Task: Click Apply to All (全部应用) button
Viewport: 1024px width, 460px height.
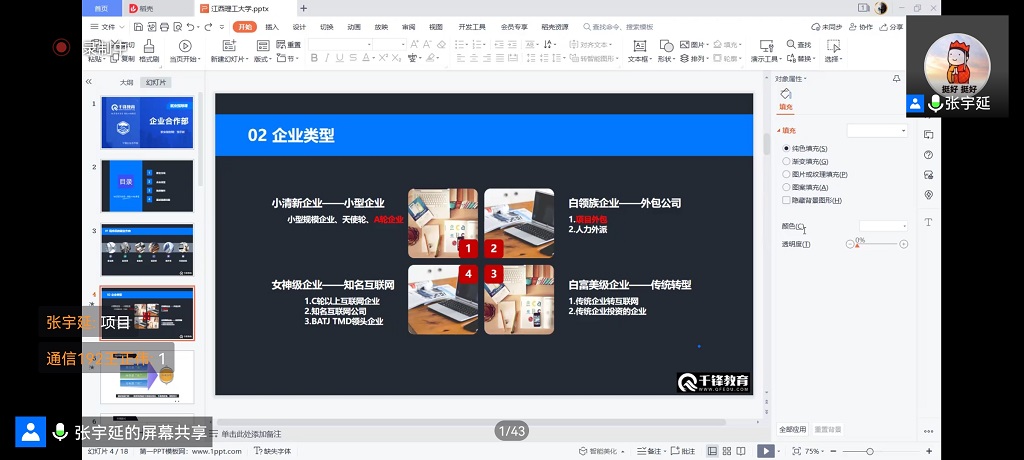Action: (793, 429)
